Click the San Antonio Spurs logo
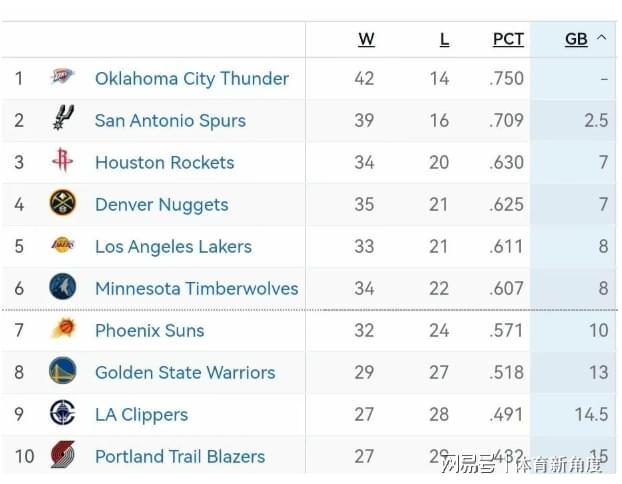 63,120
